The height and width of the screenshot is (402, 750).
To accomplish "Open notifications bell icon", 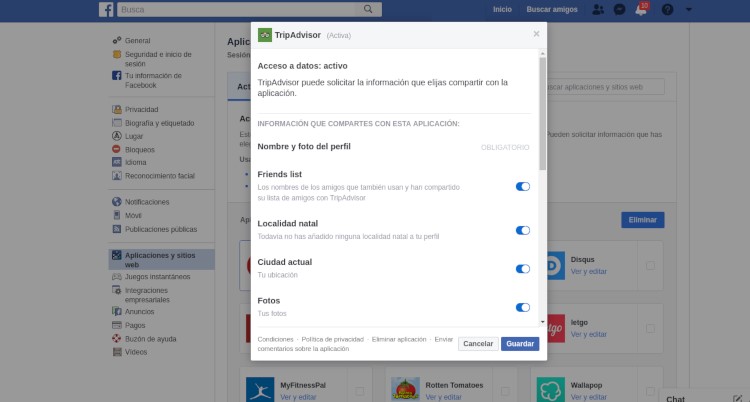I will (641, 9).
